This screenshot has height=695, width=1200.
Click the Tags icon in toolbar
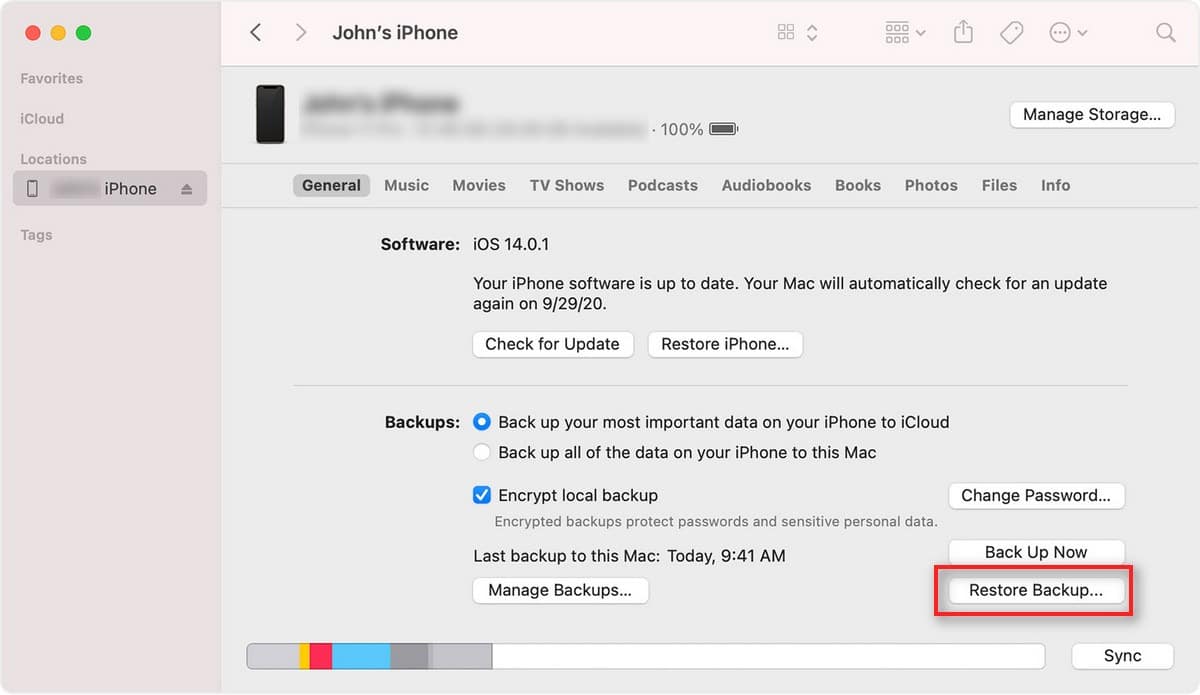click(1012, 32)
